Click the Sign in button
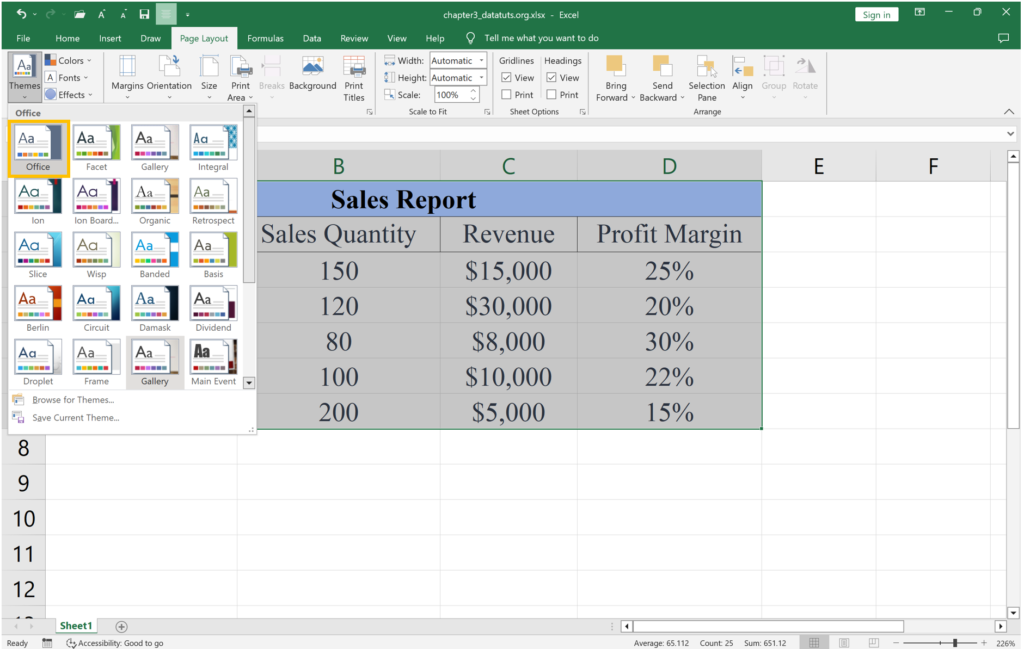This screenshot has width=1024, height=649. point(876,15)
